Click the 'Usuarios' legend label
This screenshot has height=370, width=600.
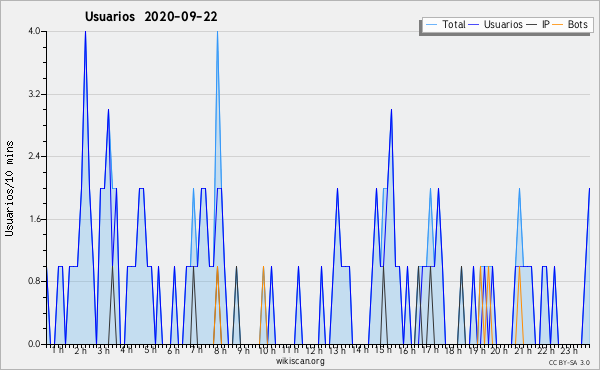pyautogui.click(x=503, y=25)
